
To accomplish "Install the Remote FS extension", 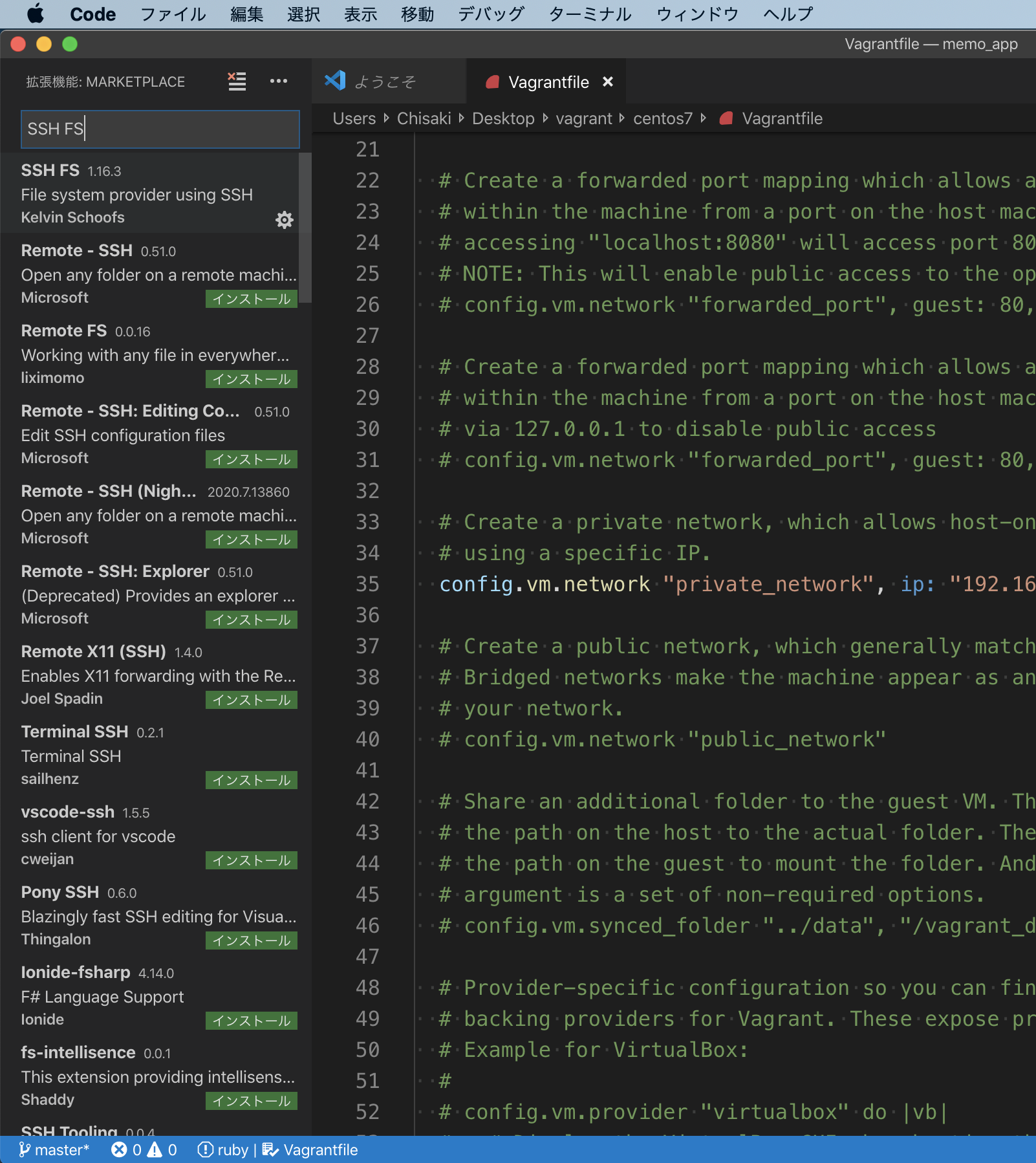I will tap(251, 379).
